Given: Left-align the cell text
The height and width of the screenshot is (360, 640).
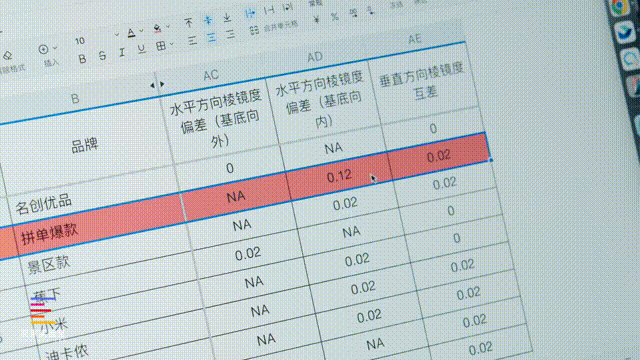Looking at the screenshot, I should [192, 40].
